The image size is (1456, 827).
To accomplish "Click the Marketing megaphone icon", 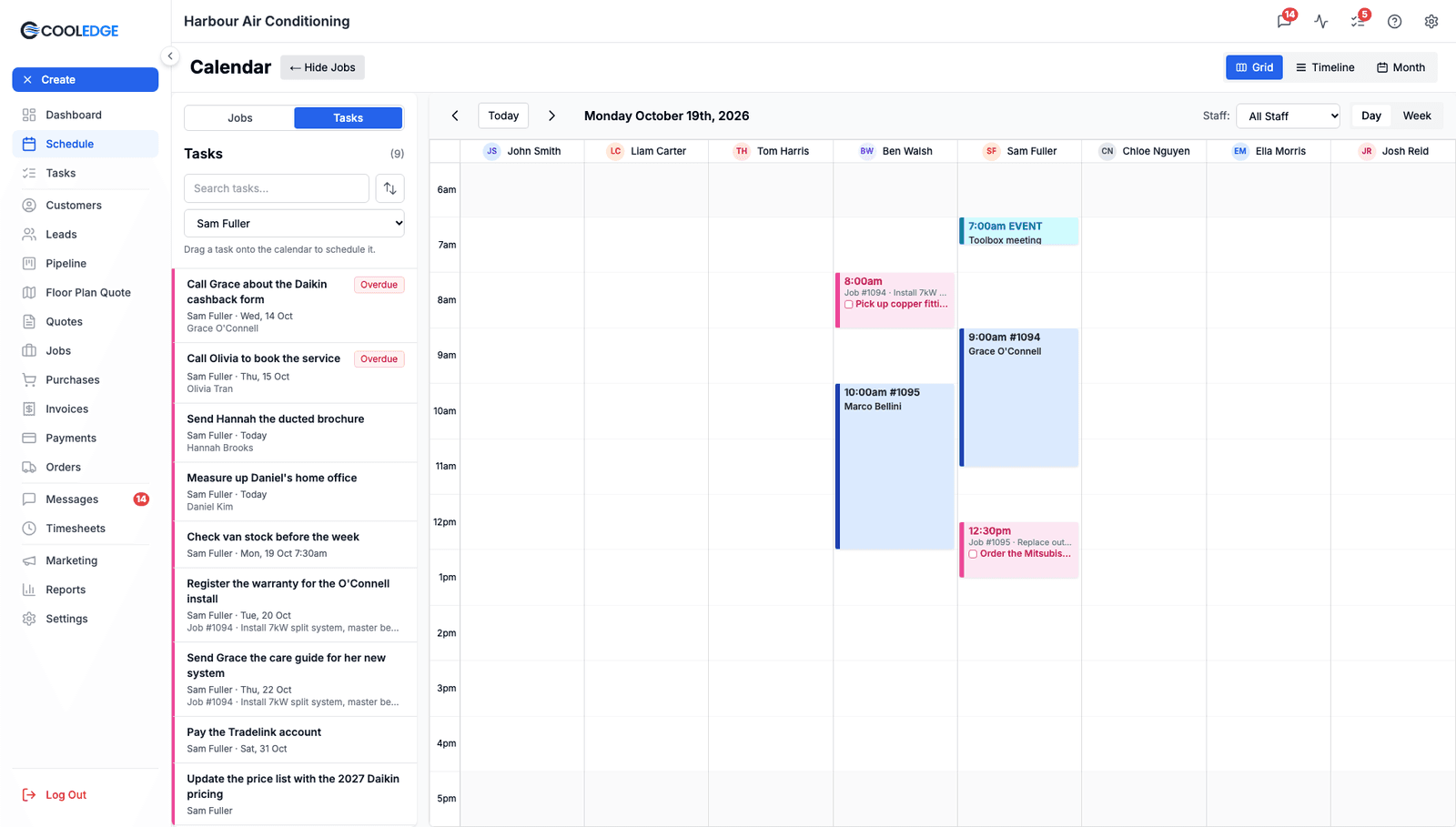I will pos(29,560).
